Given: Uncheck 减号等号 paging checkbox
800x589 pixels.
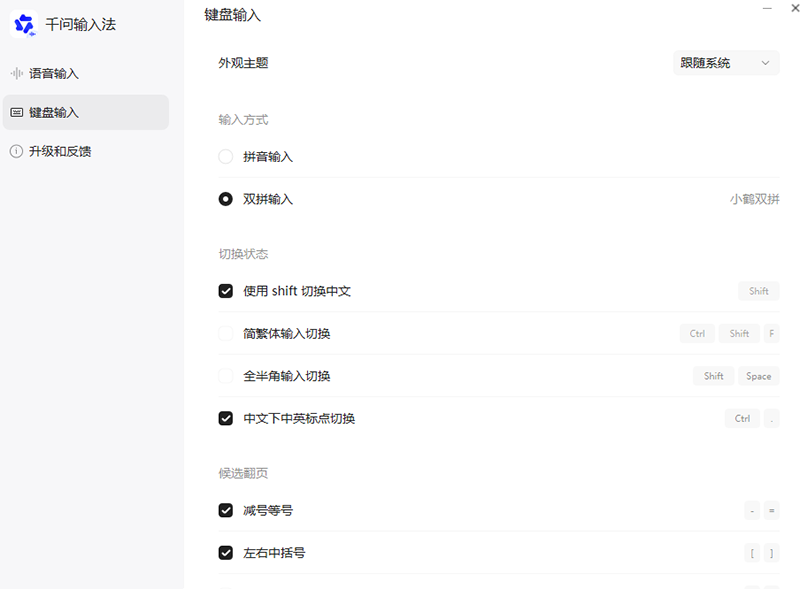Looking at the screenshot, I should click(226, 510).
